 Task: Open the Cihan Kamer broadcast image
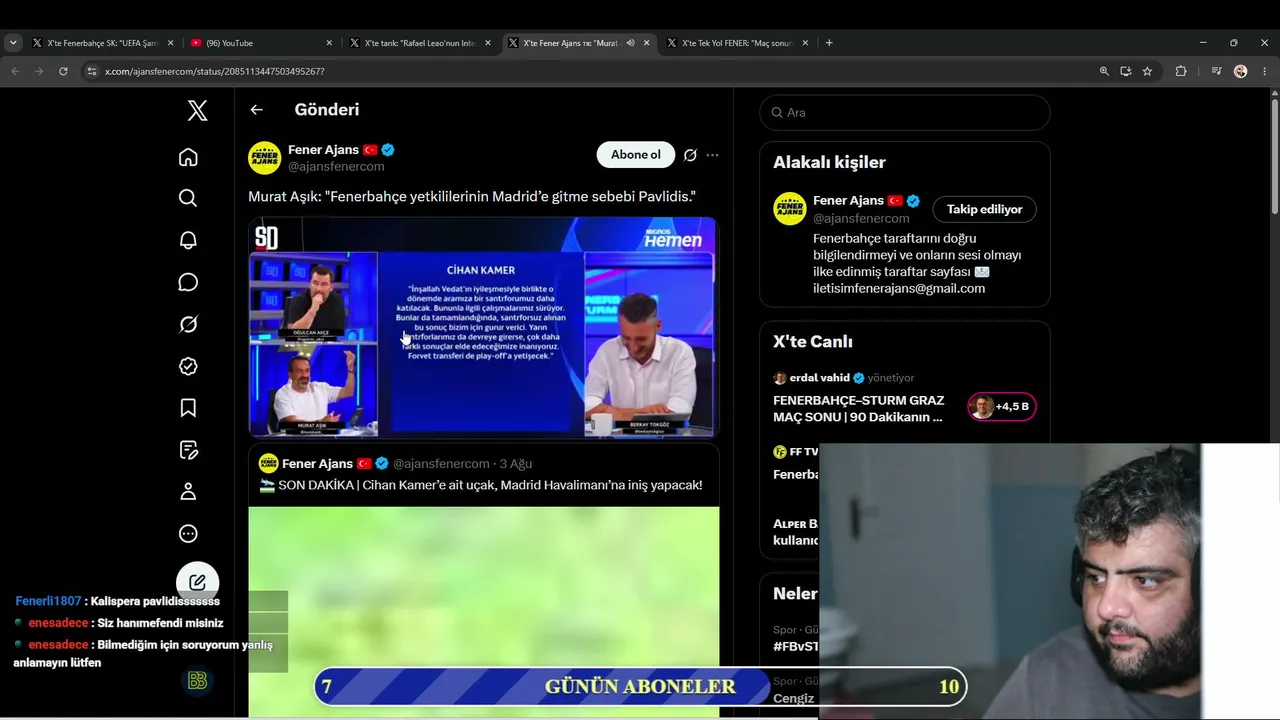(484, 327)
